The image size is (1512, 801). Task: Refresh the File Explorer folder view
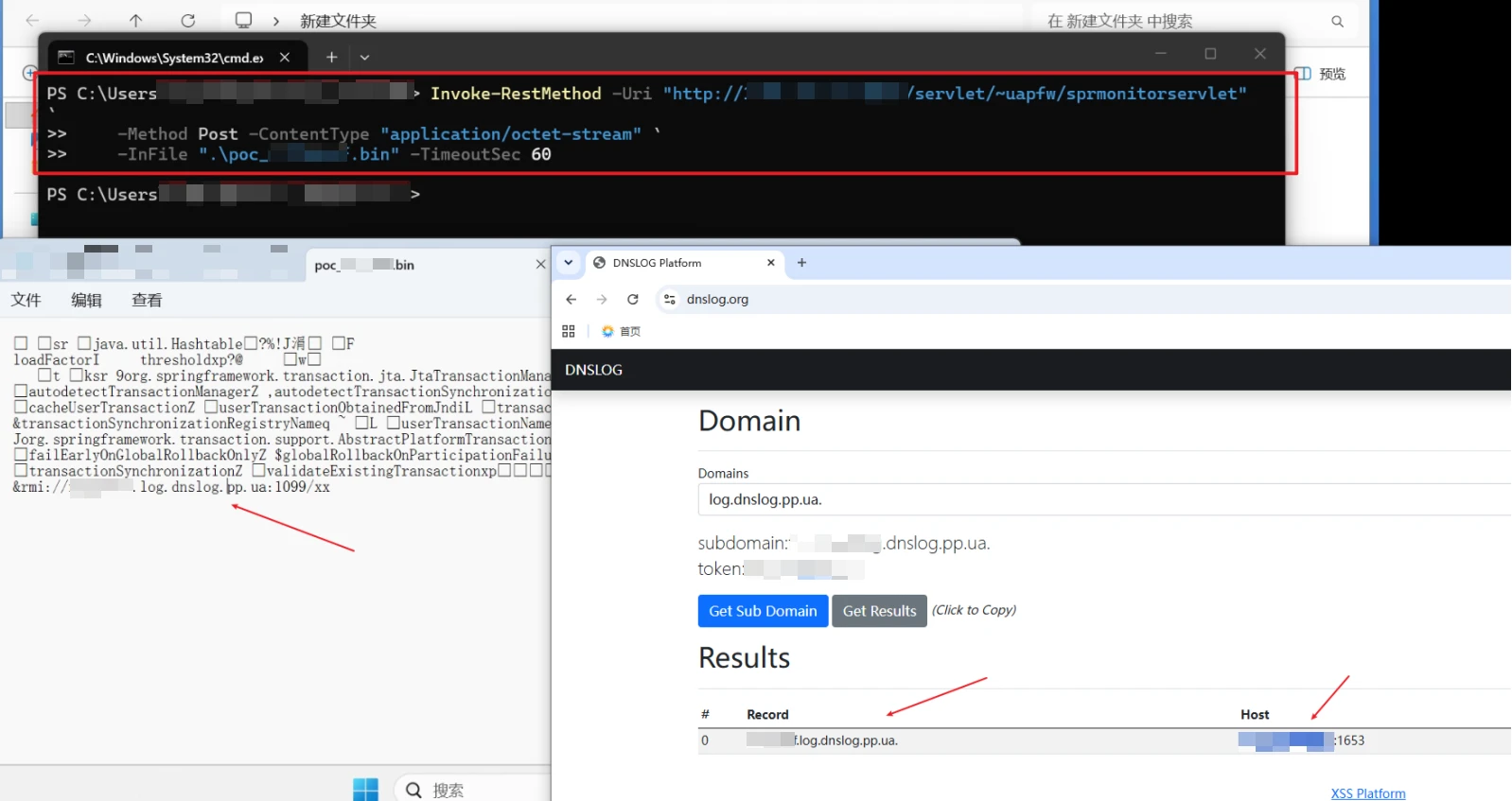click(188, 20)
